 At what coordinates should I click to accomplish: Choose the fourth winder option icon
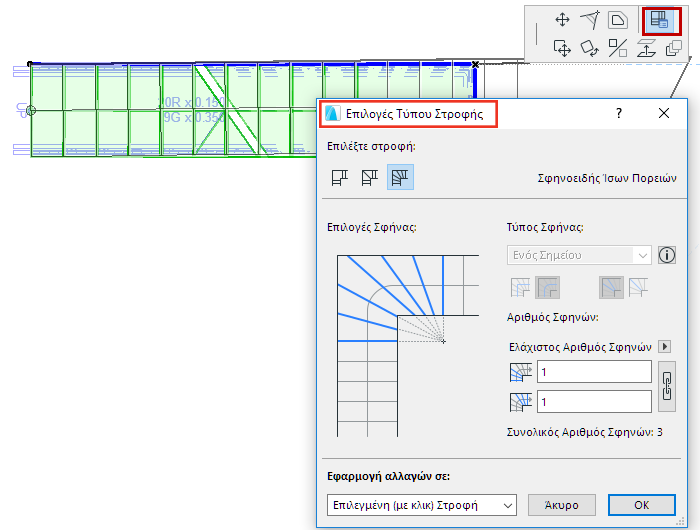[638, 287]
